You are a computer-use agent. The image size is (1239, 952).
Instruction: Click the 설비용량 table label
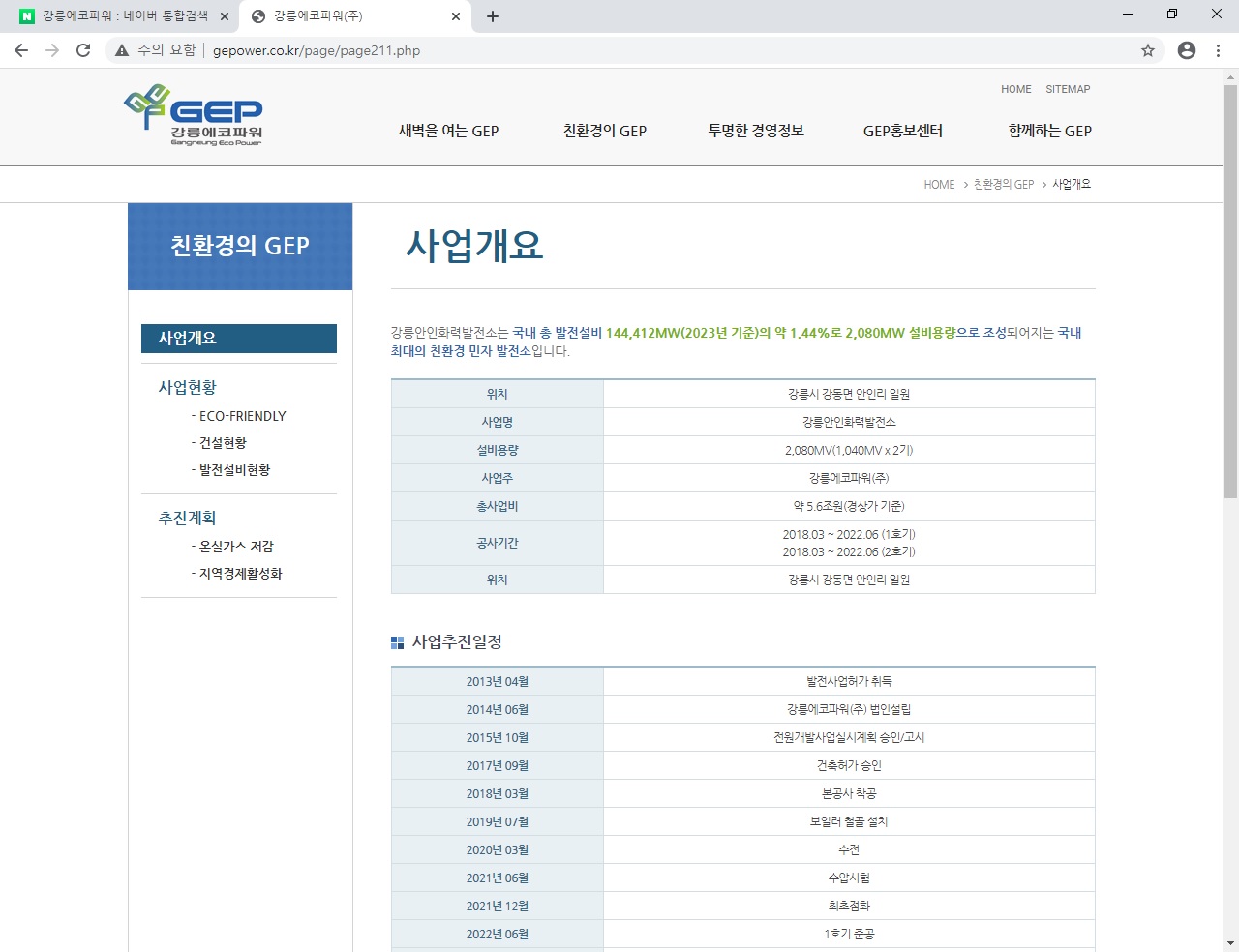pos(498,450)
